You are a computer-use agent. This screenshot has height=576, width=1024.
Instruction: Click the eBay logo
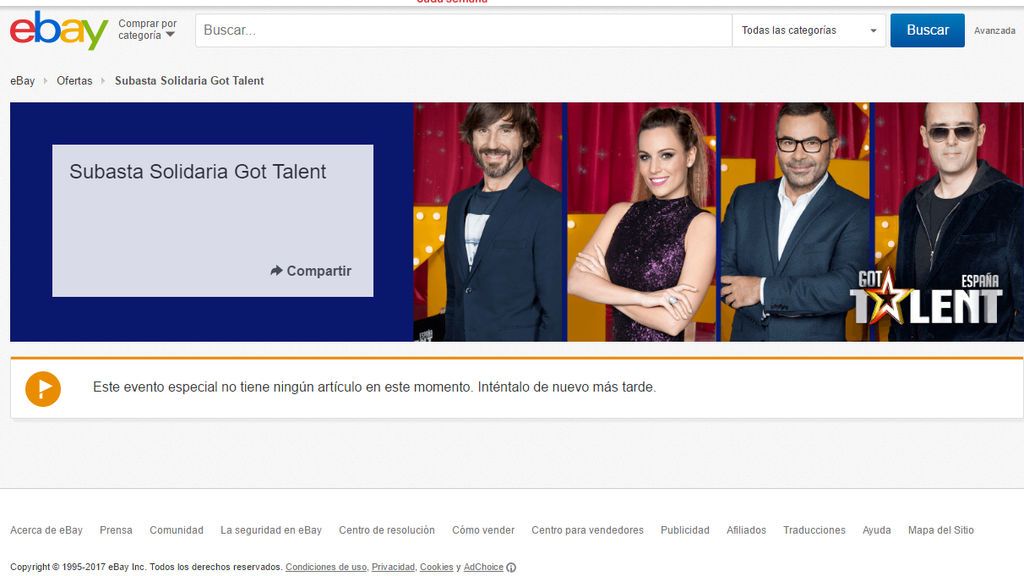click(59, 30)
